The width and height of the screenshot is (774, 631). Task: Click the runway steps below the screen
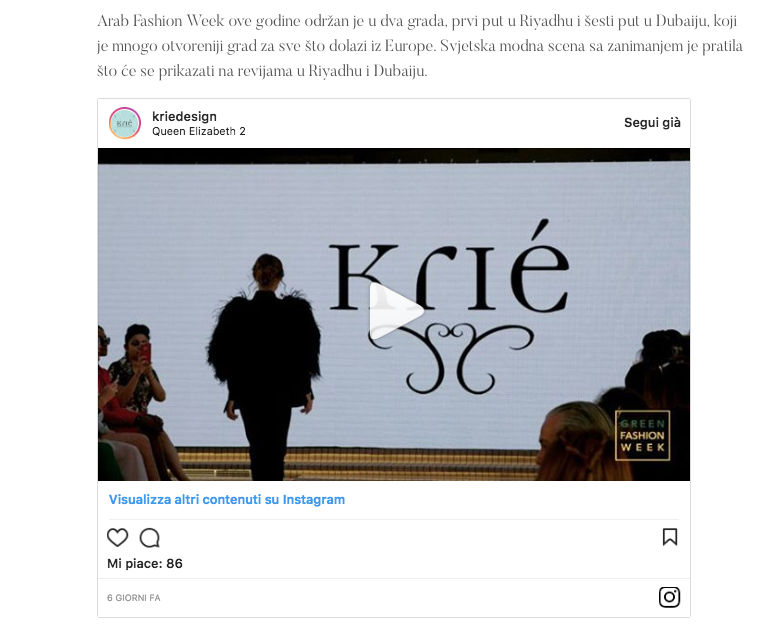tap(355, 464)
